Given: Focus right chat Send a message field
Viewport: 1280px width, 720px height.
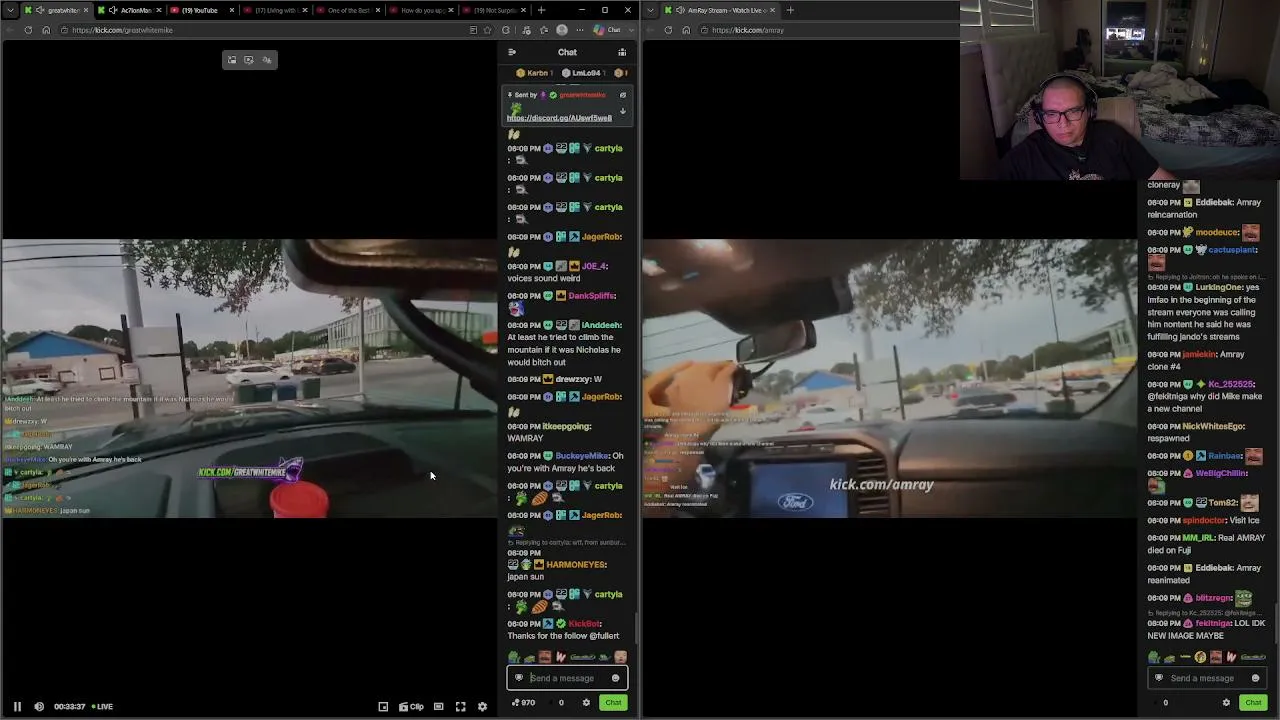Looking at the screenshot, I should pyautogui.click(x=1207, y=678).
